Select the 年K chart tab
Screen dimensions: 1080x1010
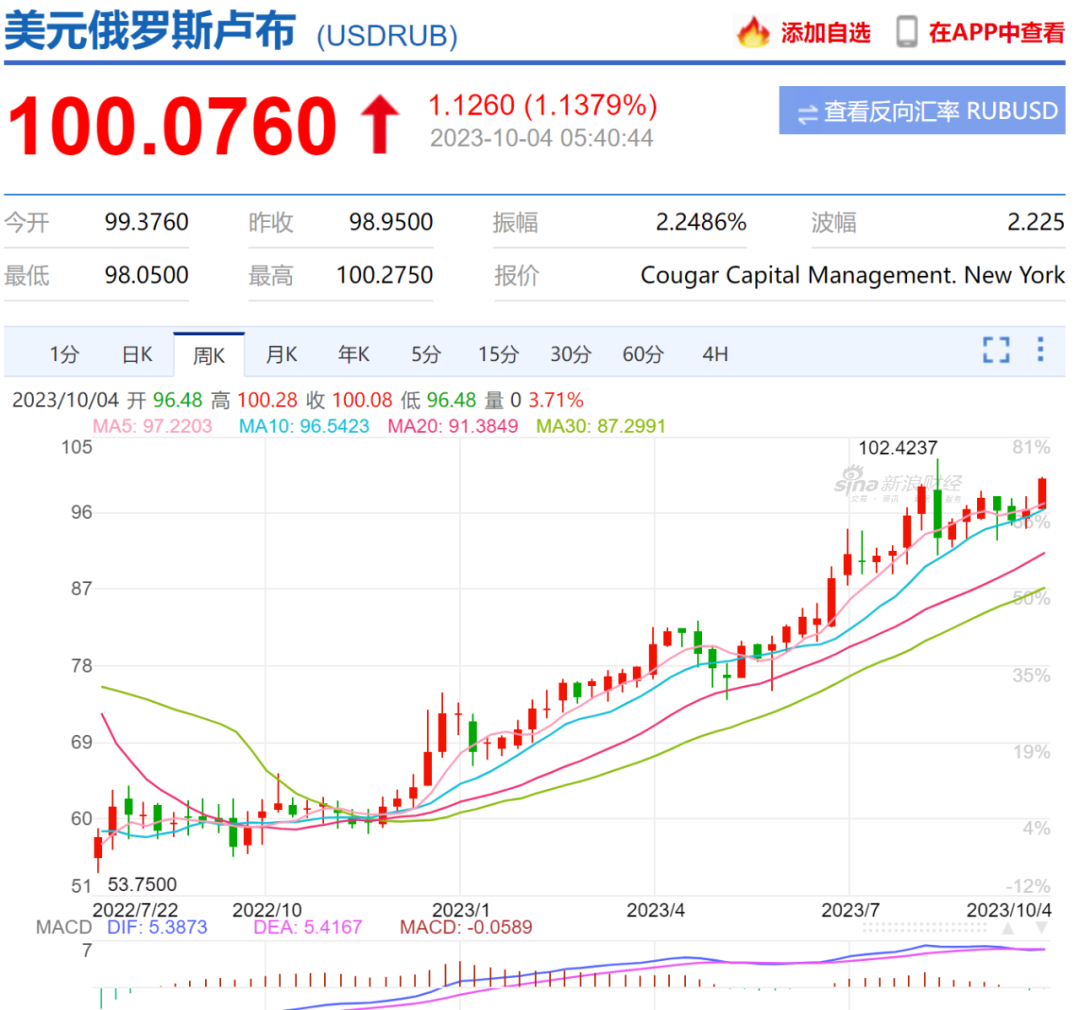coord(353,355)
